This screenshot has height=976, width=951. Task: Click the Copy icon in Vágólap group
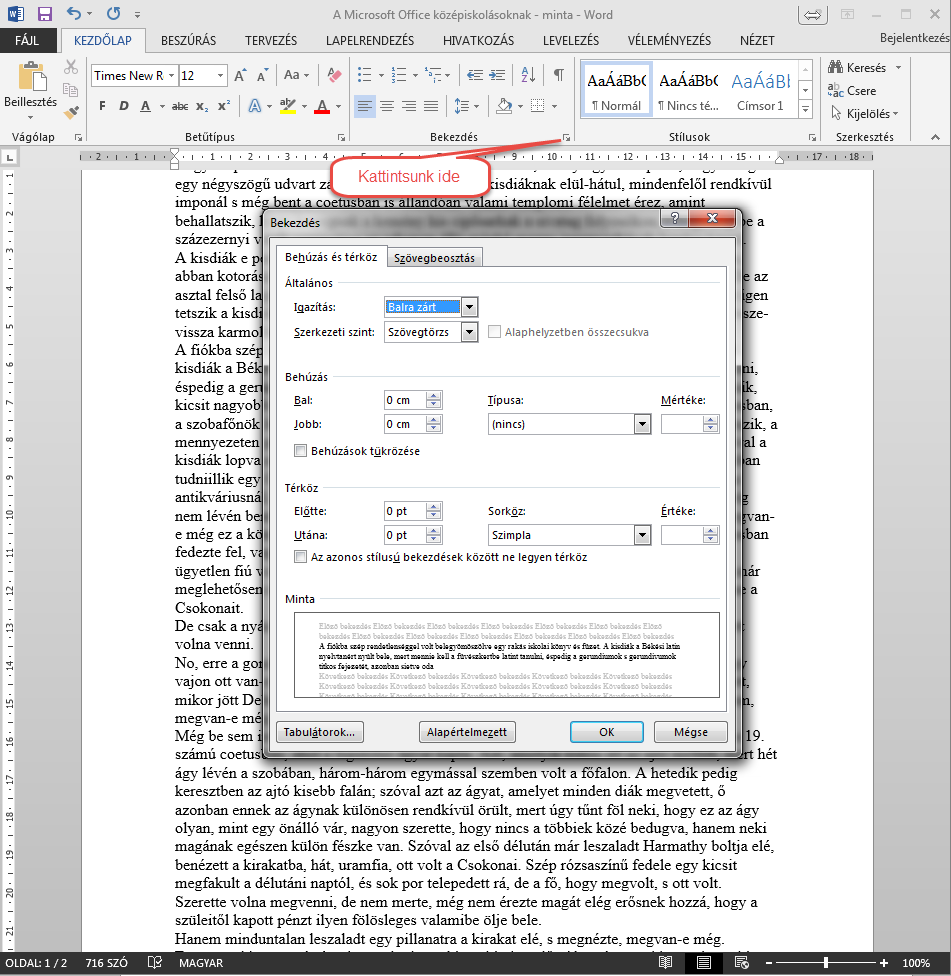(x=70, y=90)
